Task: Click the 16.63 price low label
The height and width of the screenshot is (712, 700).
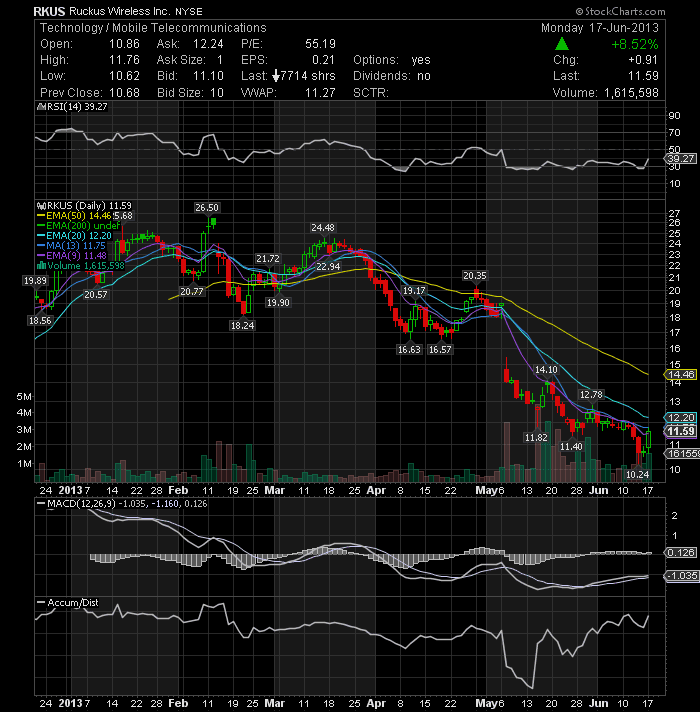Action: tap(409, 349)
